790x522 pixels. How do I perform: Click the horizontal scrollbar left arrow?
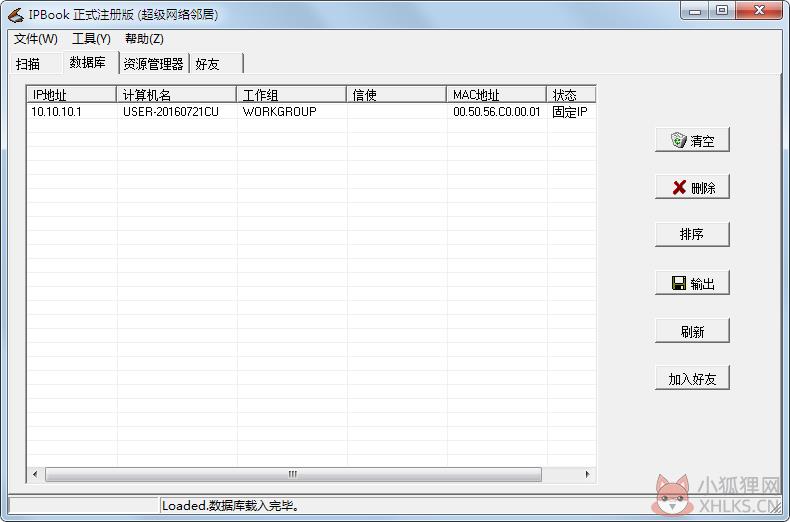point(35,474)
